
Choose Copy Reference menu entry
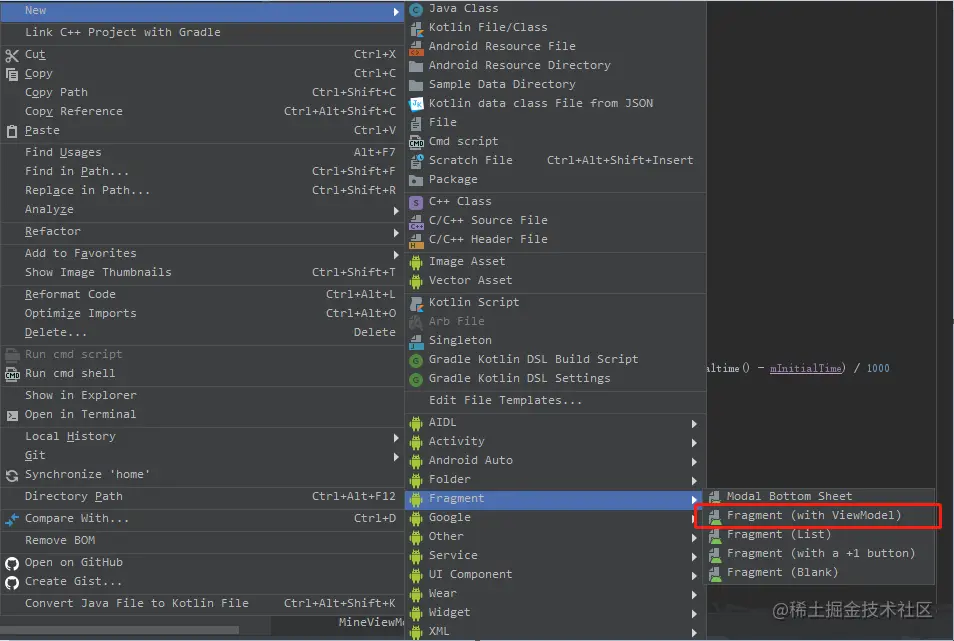click(x=201, y=111)
